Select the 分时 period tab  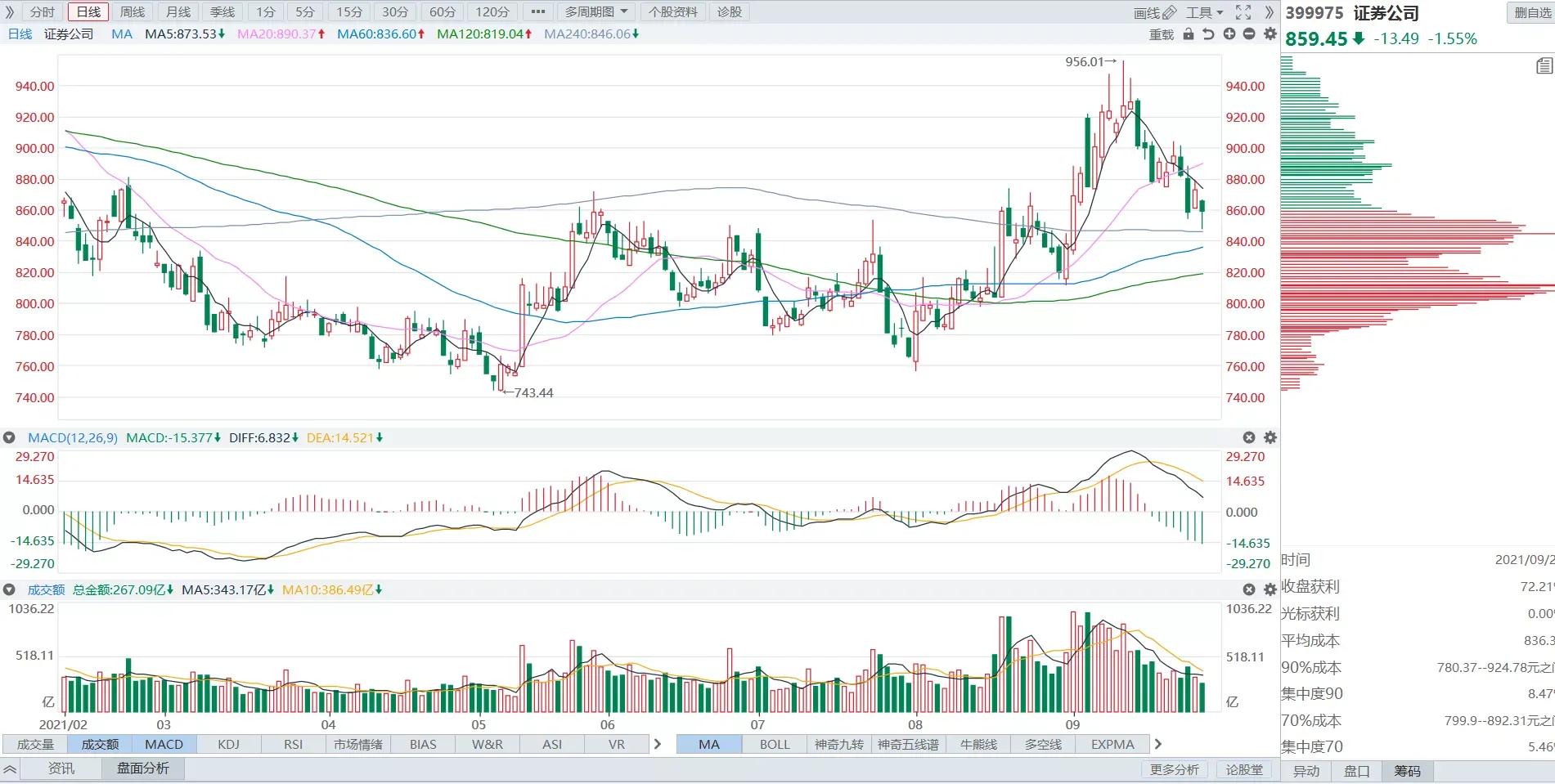coord(42,11)
